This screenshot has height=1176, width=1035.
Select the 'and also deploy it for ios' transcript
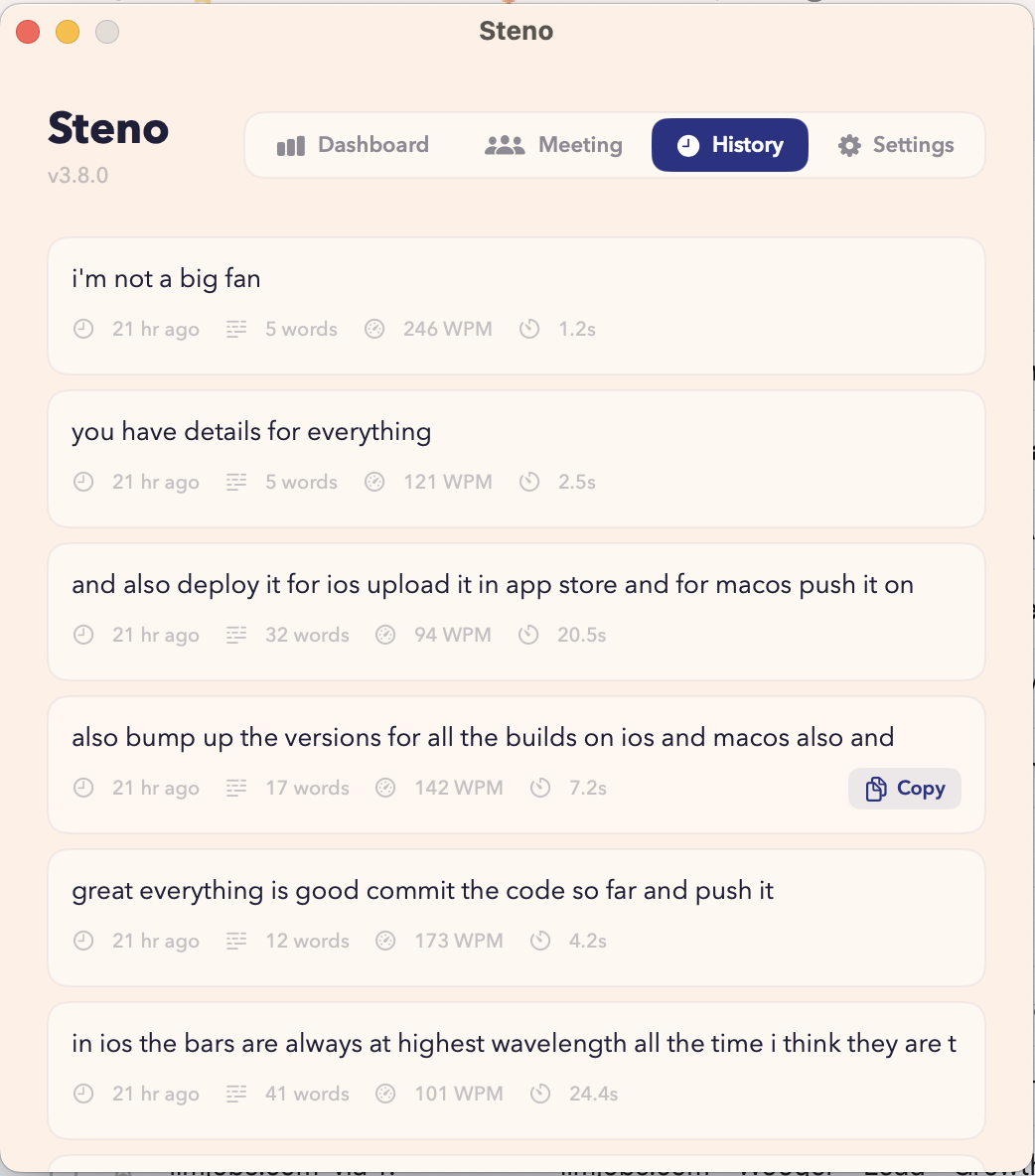click(493, 585)
